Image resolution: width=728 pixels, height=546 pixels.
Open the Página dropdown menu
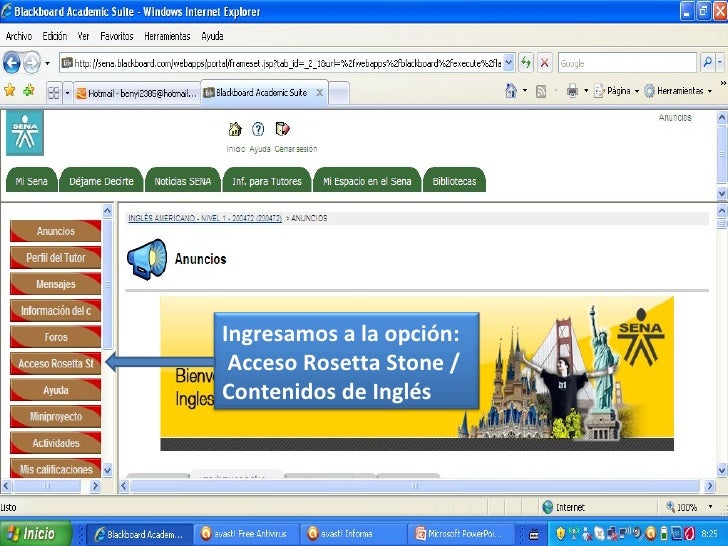click(617, 91)
